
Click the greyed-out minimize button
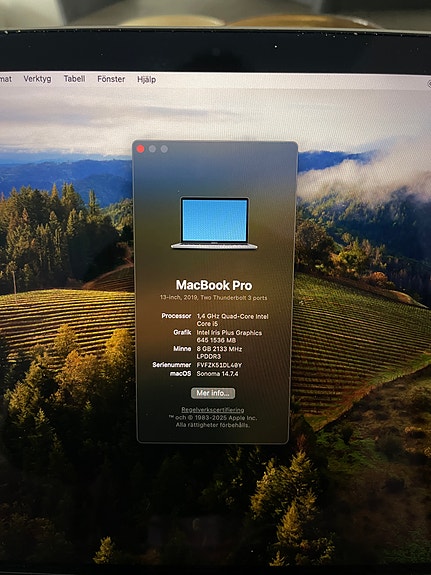click(152, 149)
